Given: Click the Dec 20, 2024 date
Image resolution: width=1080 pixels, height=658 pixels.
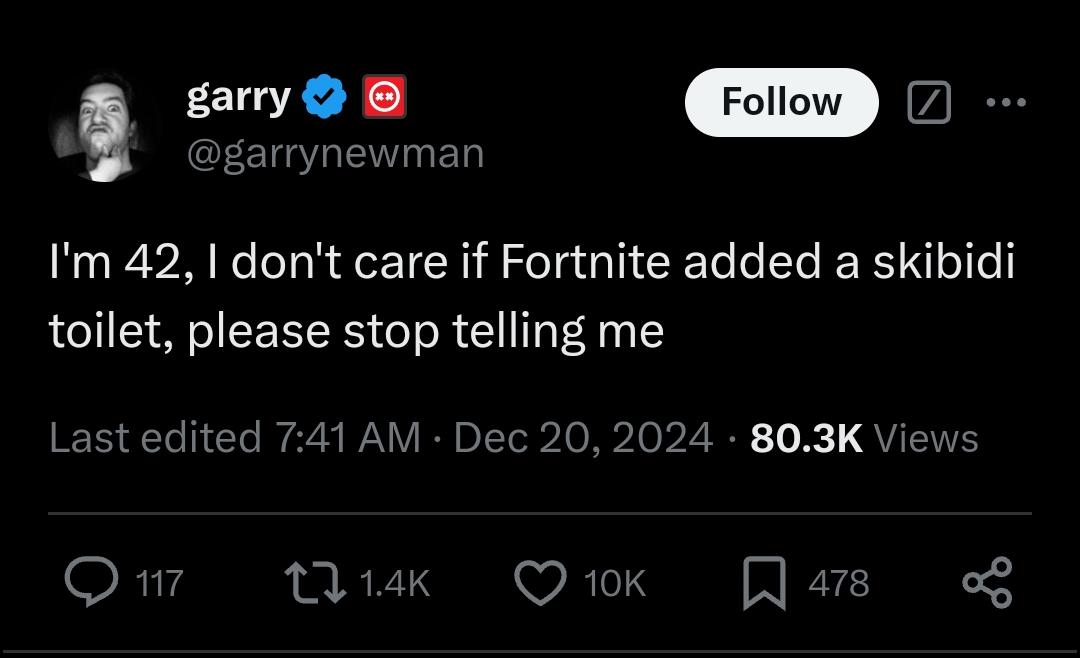Looking at the screenshot, I should tap(583, 438).
